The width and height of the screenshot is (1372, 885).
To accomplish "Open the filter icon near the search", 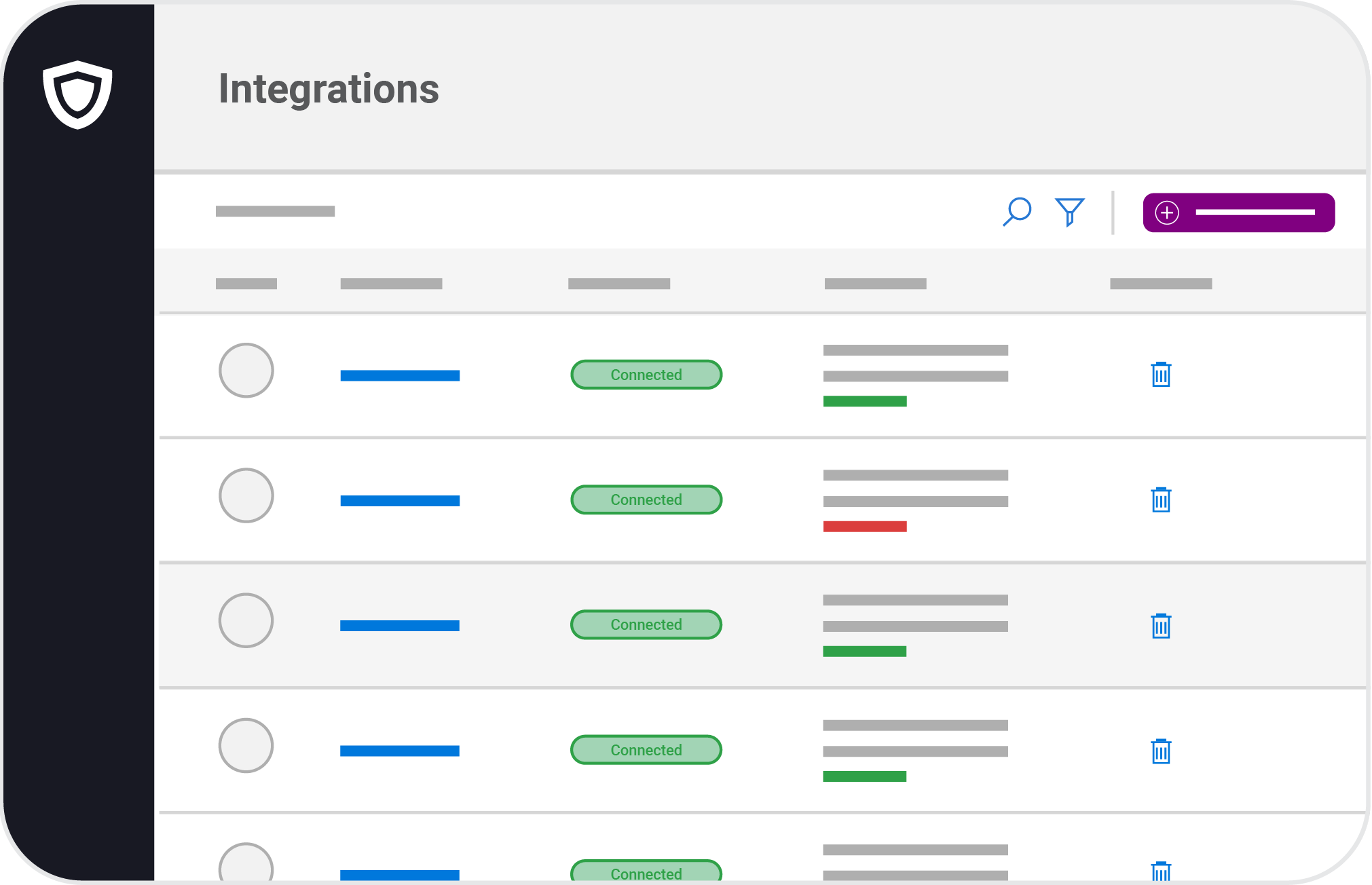I will [x=1069, y=212].
